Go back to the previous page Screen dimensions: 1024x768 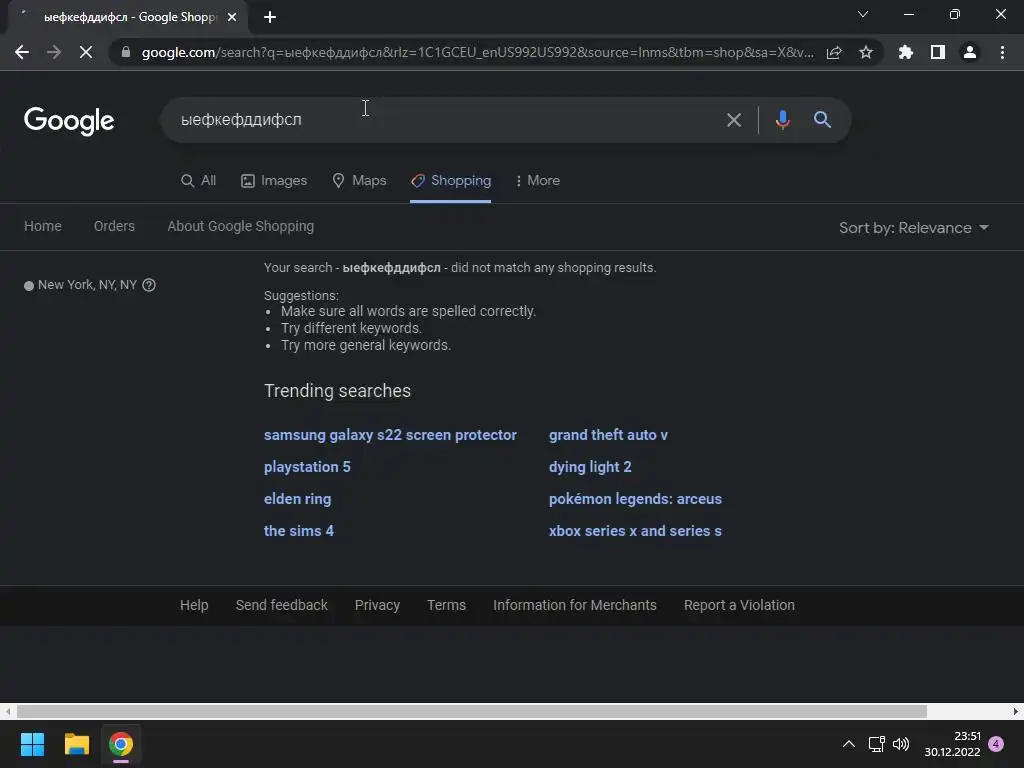coord(22,52)
